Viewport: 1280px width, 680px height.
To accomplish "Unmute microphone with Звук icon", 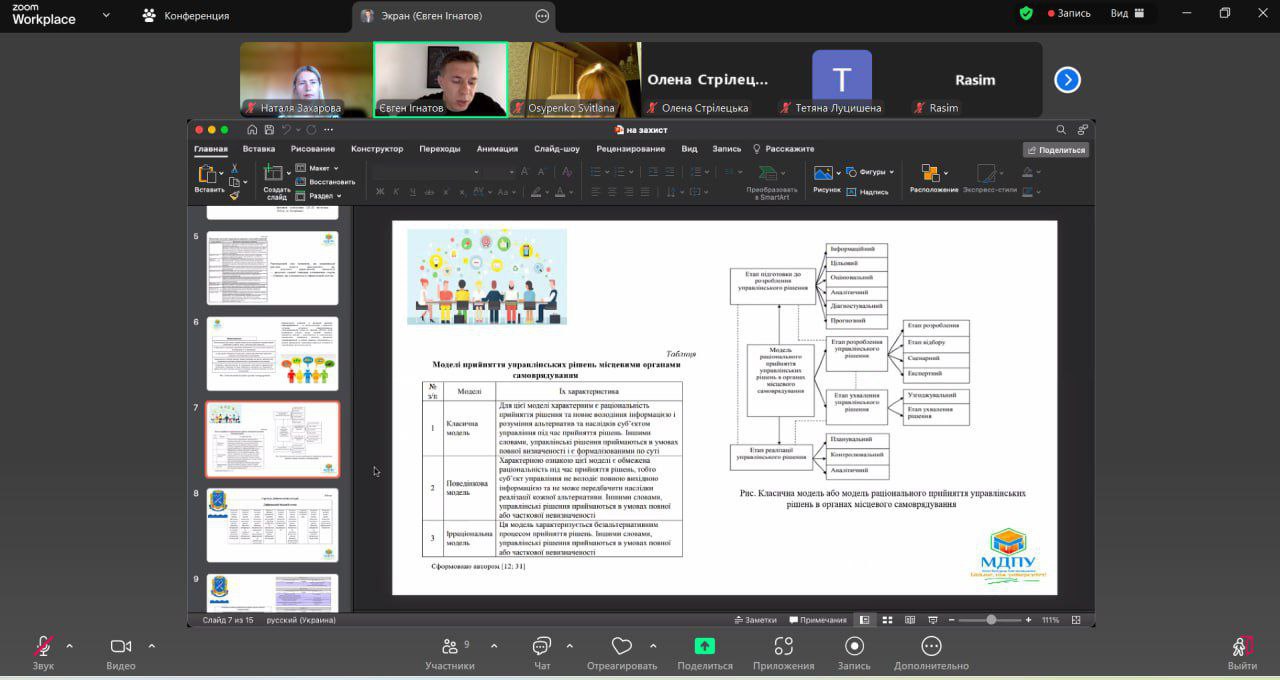I will [x=43, y=647].
